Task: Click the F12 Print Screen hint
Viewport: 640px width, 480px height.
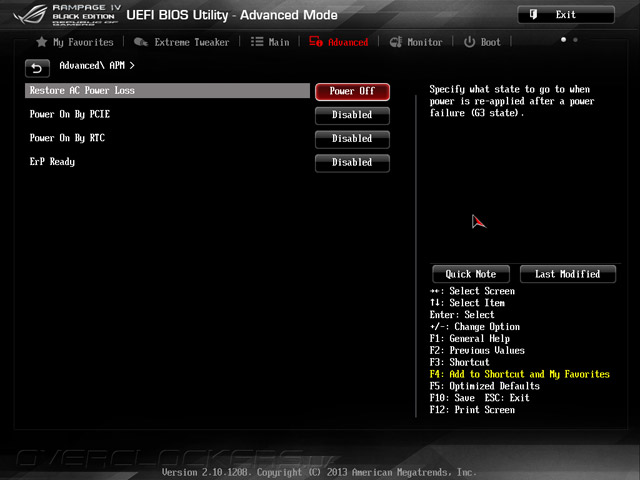Action: (472, 410)
